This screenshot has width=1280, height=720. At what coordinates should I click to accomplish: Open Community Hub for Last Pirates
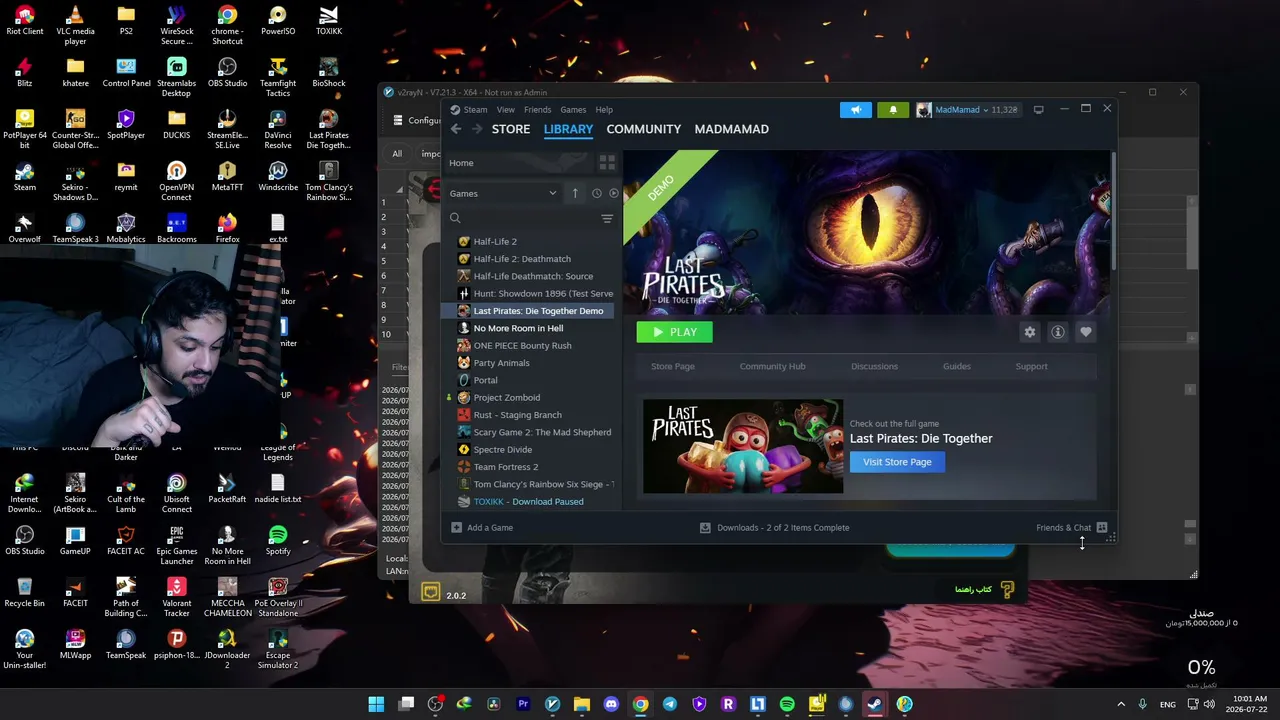tap(772, 366)
